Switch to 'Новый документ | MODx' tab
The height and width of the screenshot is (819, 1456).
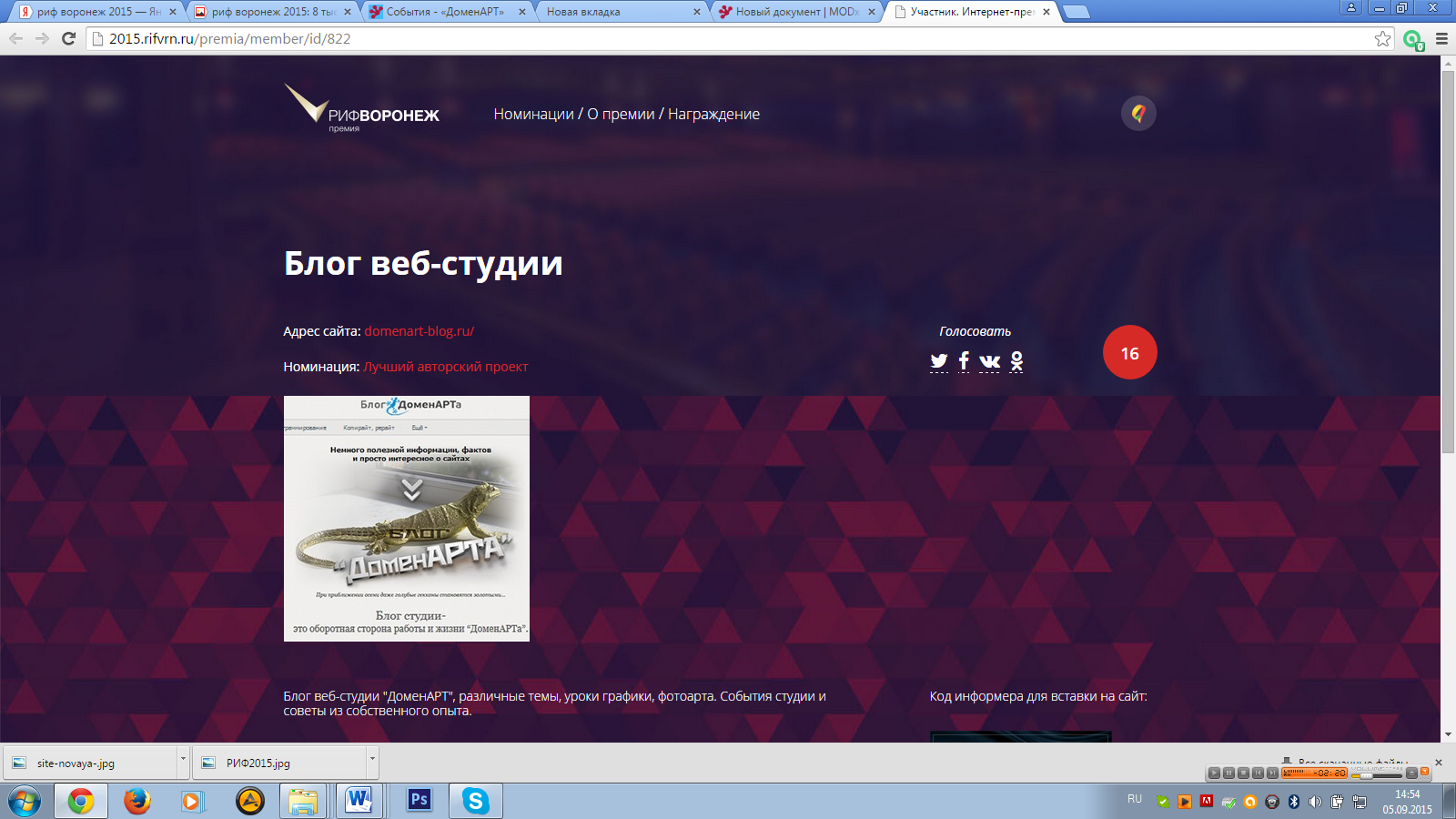click(x=796, y=12)
